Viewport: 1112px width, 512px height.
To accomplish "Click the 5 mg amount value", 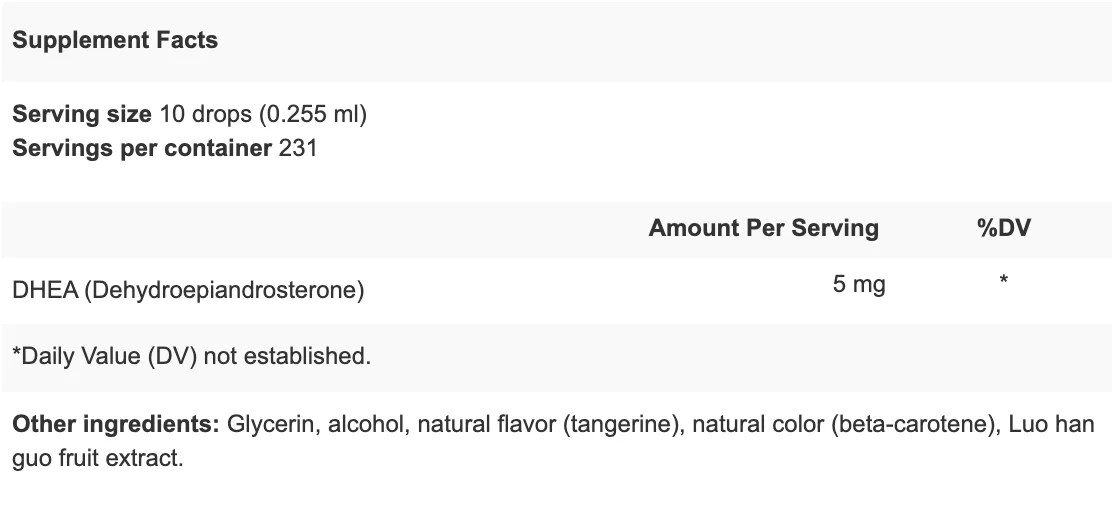I will coord(859,284).
